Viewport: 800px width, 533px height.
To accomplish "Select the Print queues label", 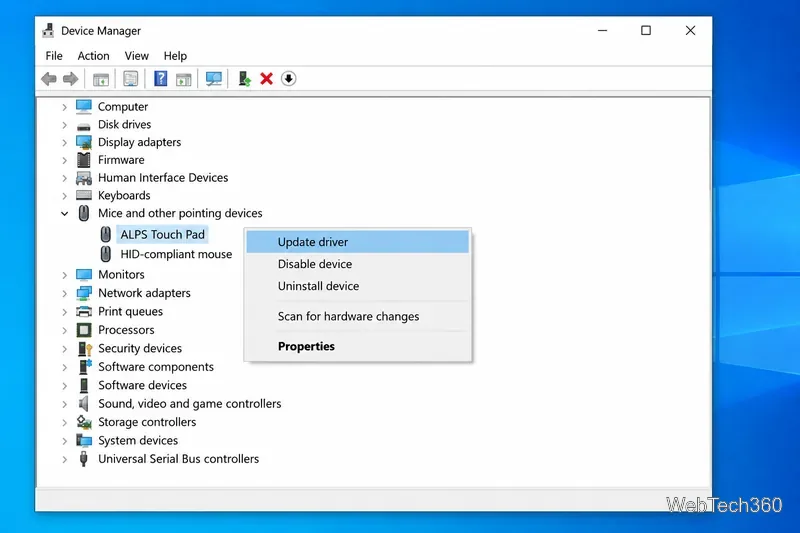I will point(131,312).
